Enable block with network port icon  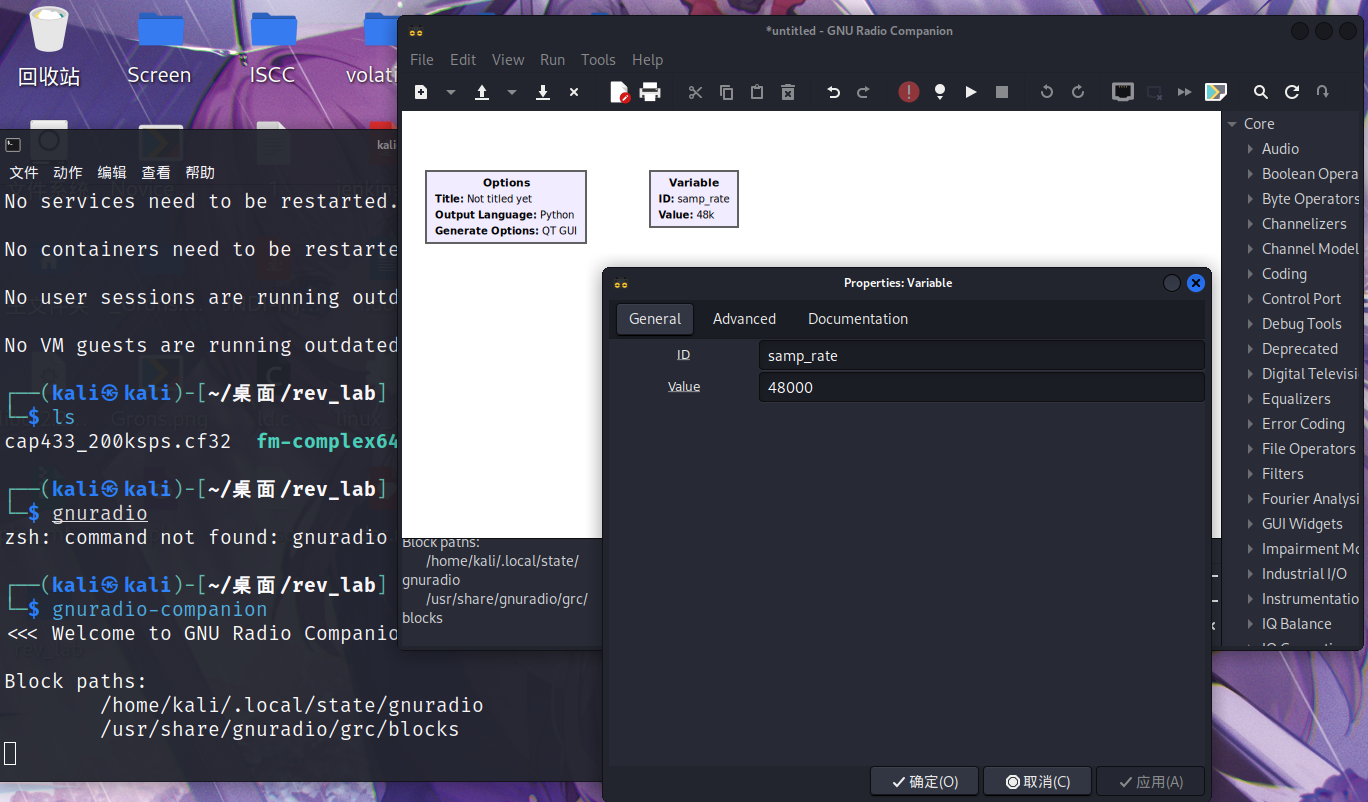point(1123,92)
